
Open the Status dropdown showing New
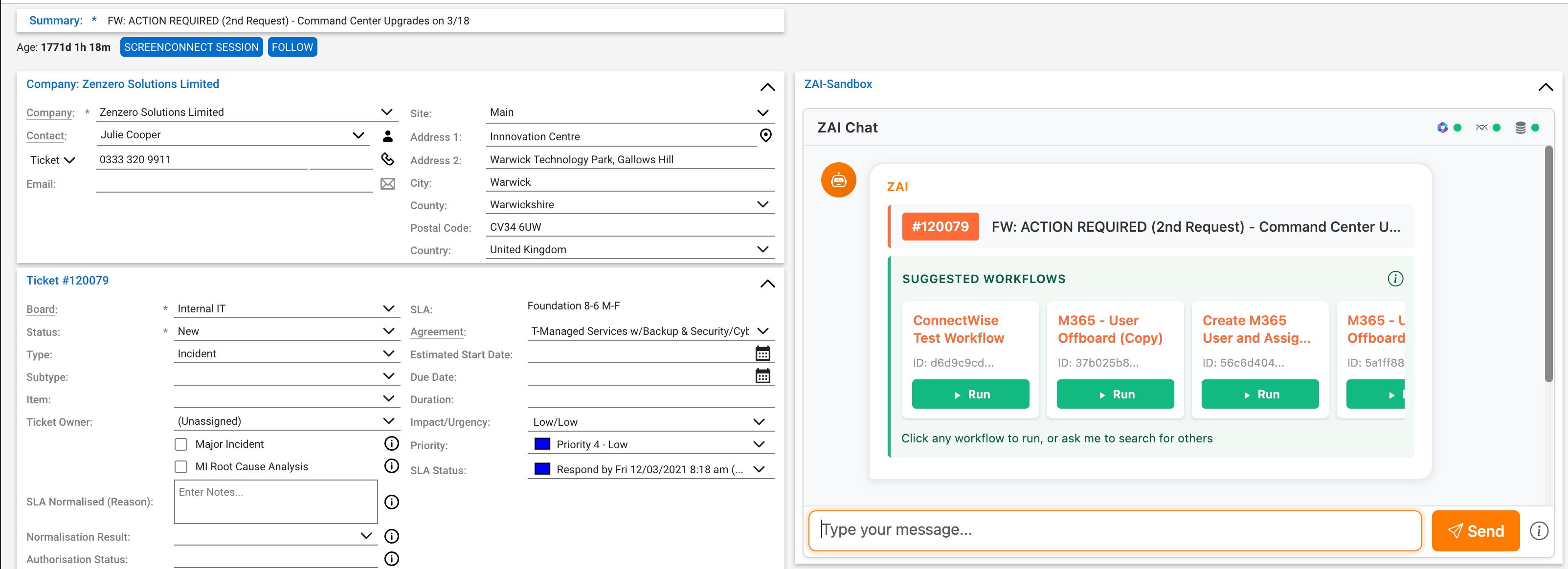[x=388, y=331]
